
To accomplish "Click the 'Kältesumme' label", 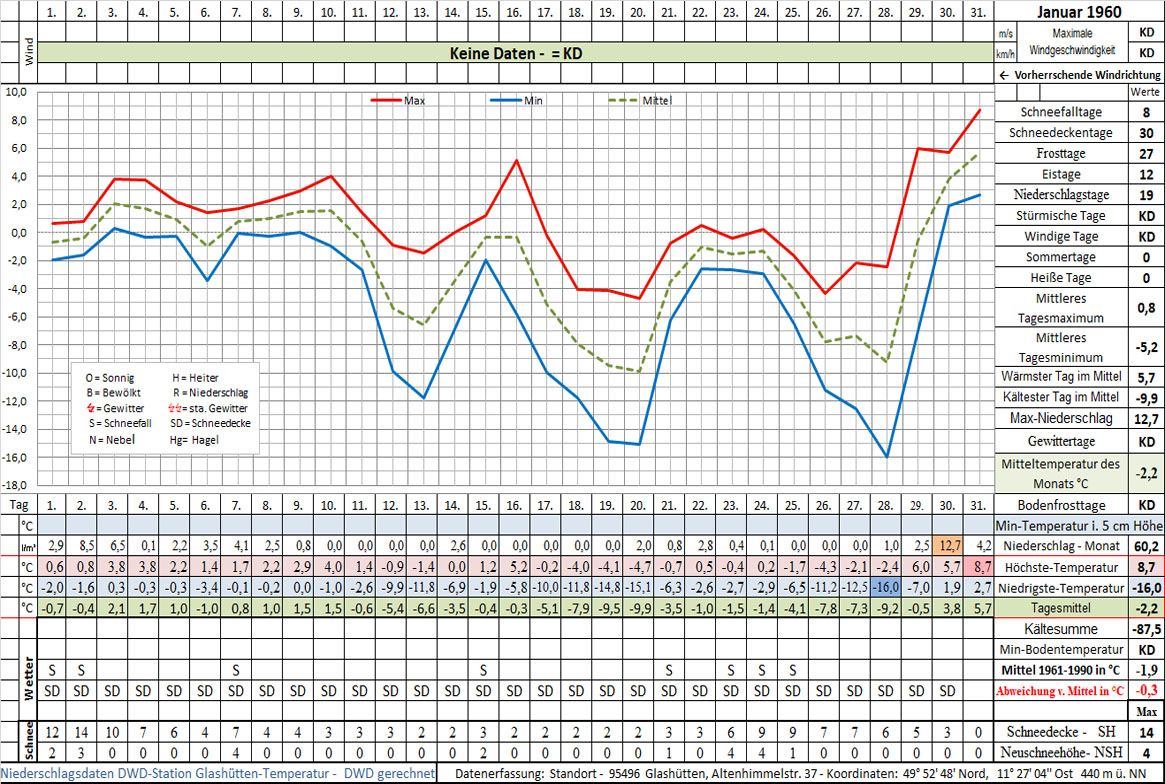I will 1061,629.
